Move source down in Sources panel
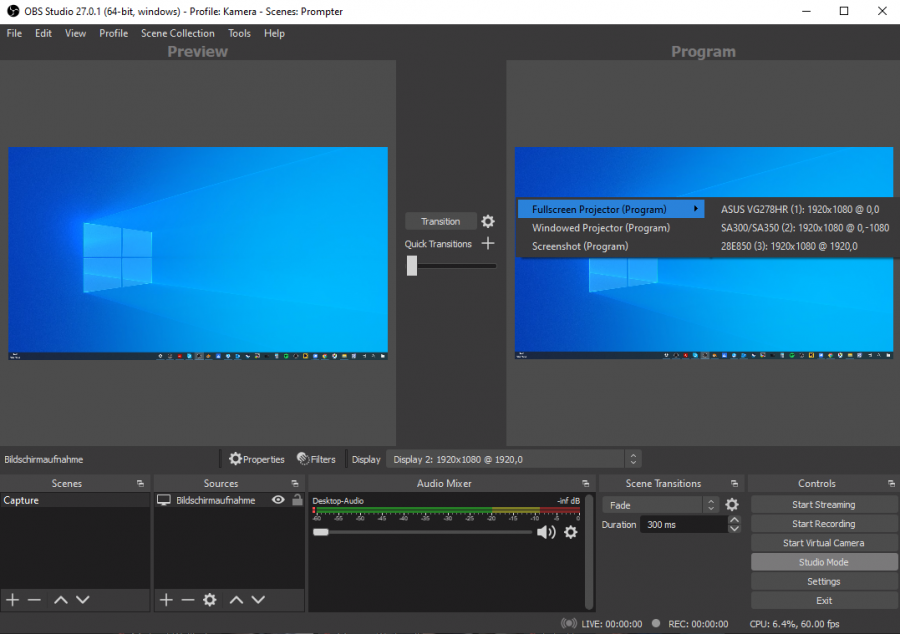 point(258,600)
